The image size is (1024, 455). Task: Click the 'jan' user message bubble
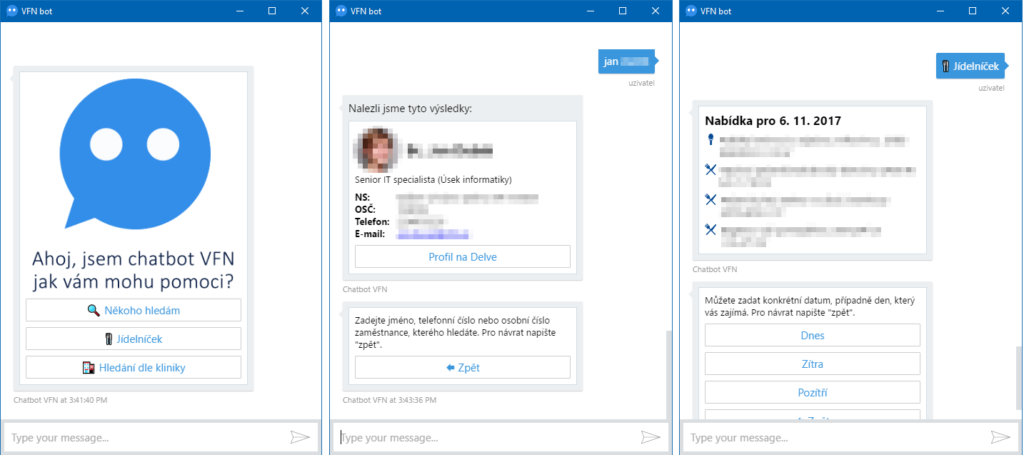627,61
